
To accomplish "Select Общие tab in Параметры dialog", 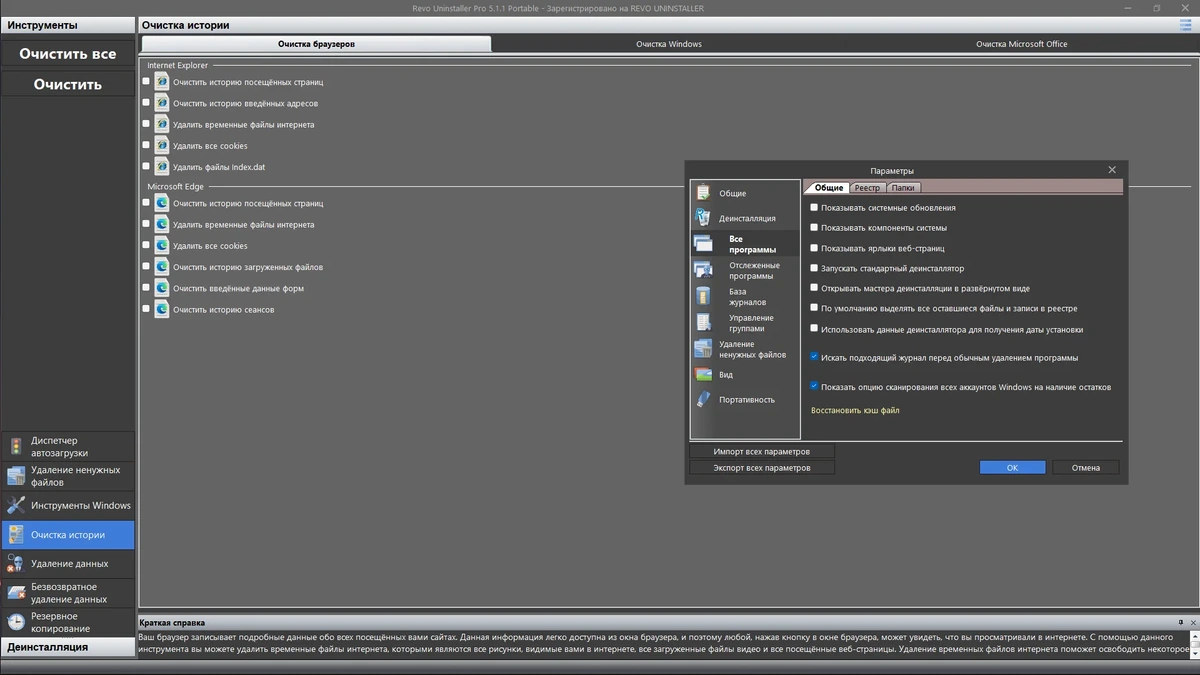I will click(x=828, y=188).
